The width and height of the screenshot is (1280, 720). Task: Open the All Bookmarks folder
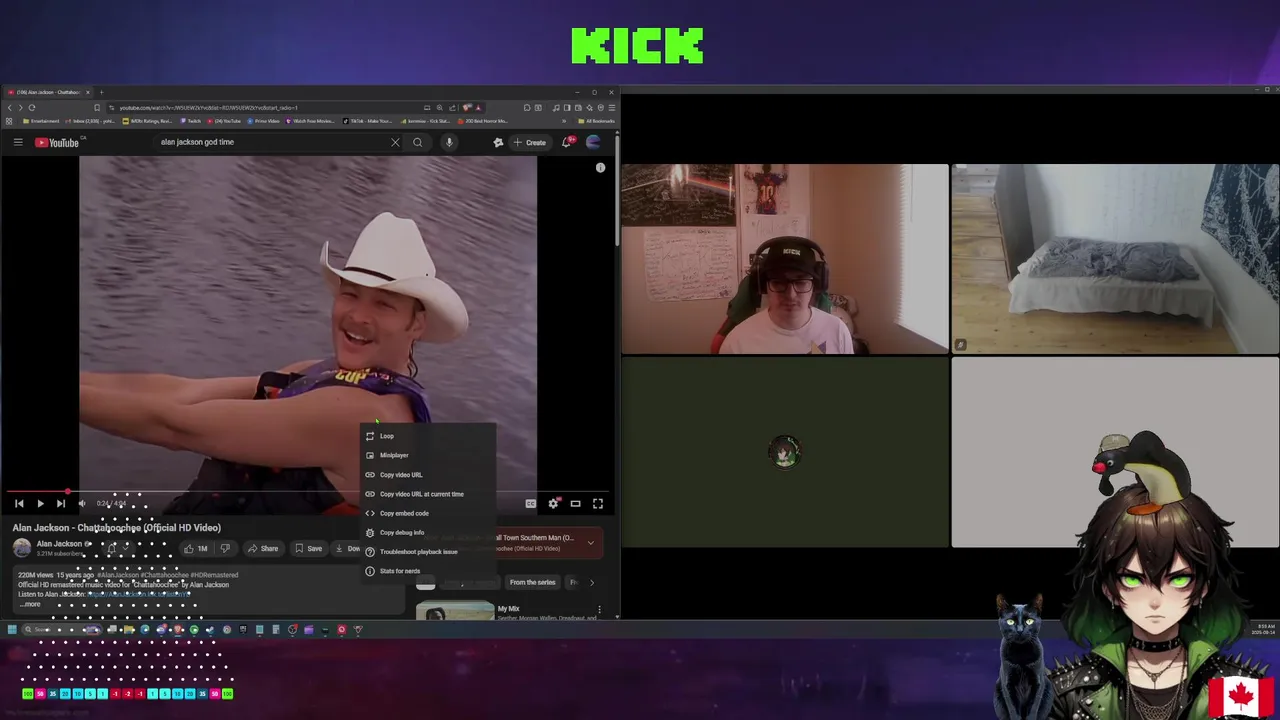click(x=598, y=121)
